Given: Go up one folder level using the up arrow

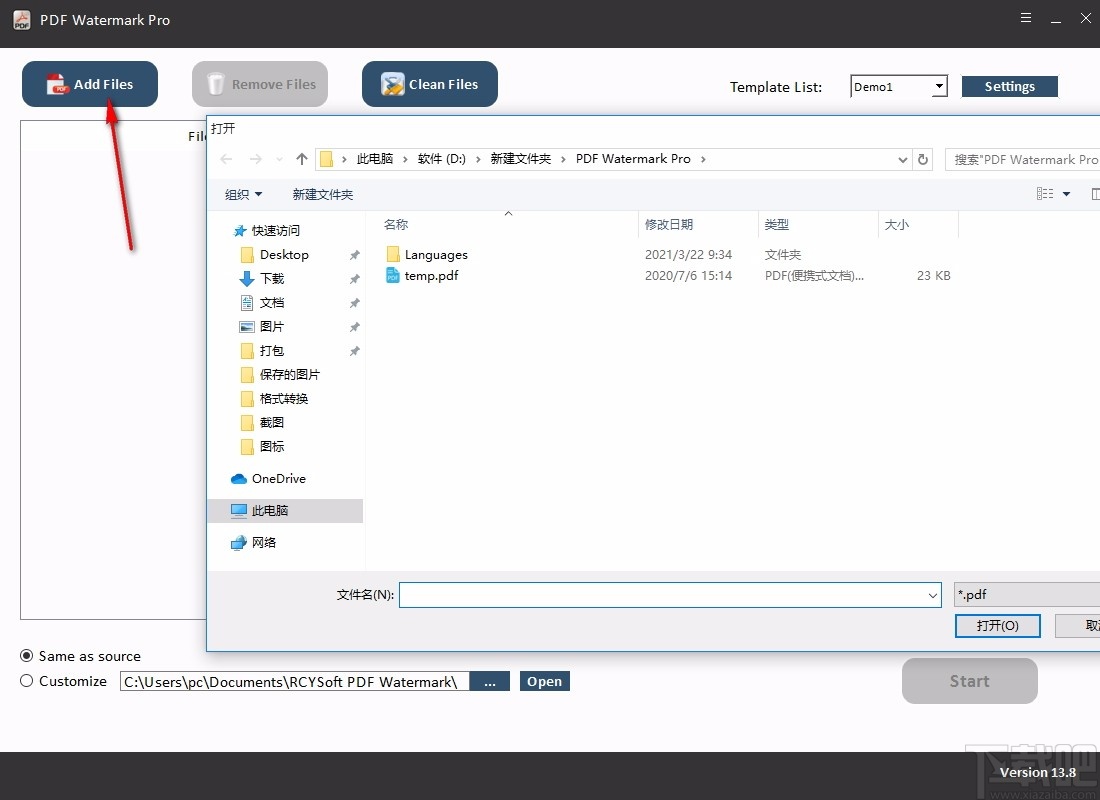Looking at the screenshot, I should click(x=301, y=159).
